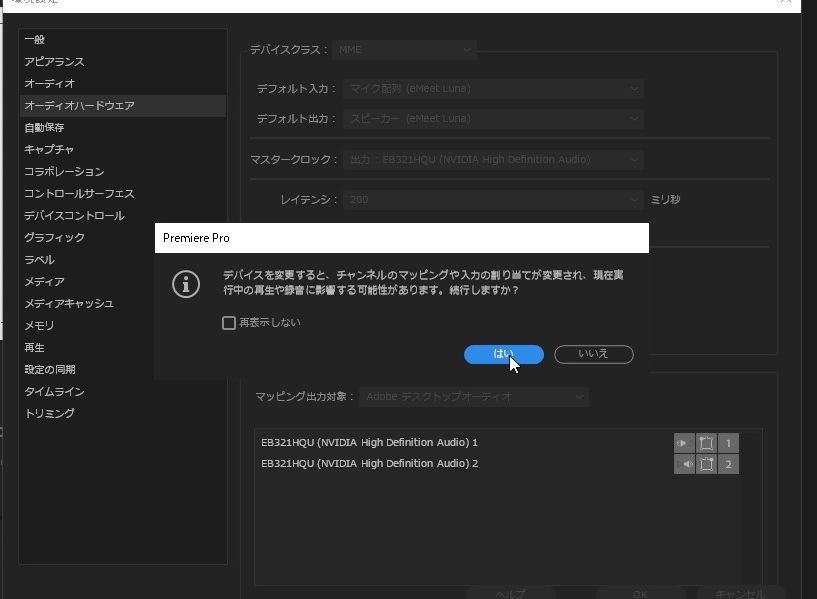The width and height of the screenshot is (817, 599).
Task: Click the channel number 1 icon
Action: point(729,443)
